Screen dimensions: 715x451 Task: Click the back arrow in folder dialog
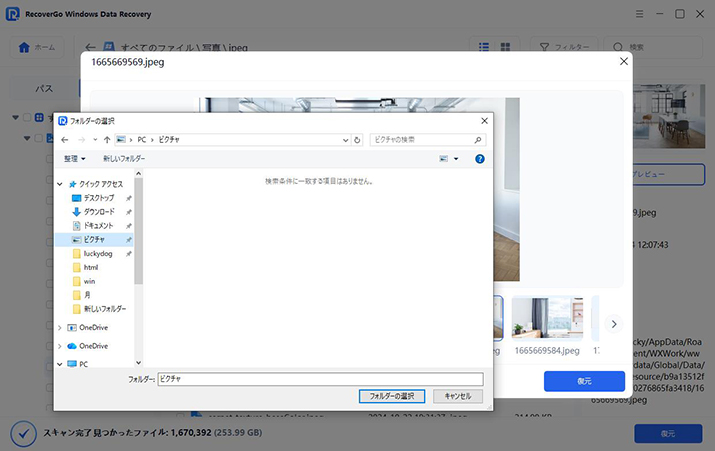[65, 140]
